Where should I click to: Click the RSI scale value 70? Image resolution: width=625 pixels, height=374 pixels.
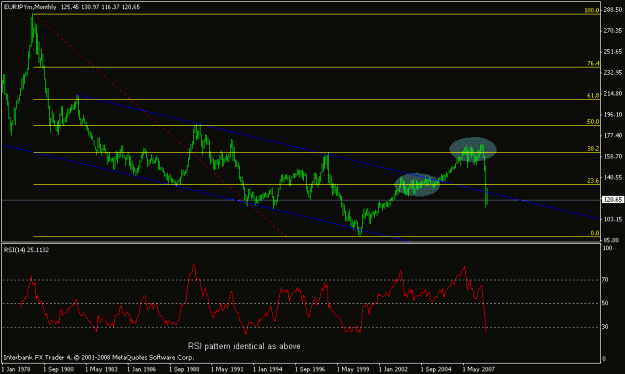tap(605, 280)
